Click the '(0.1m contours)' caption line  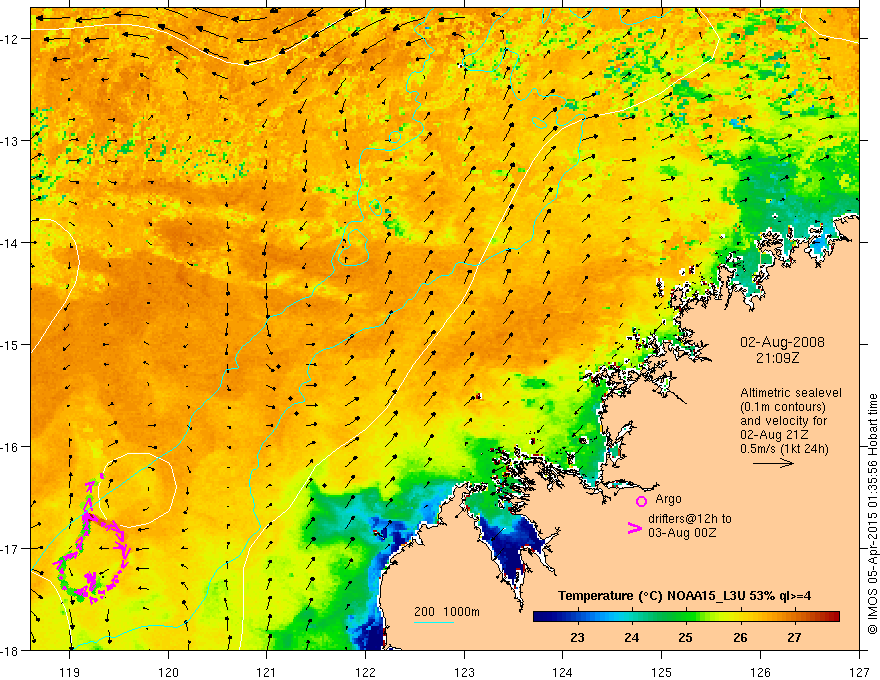point(783,407)
